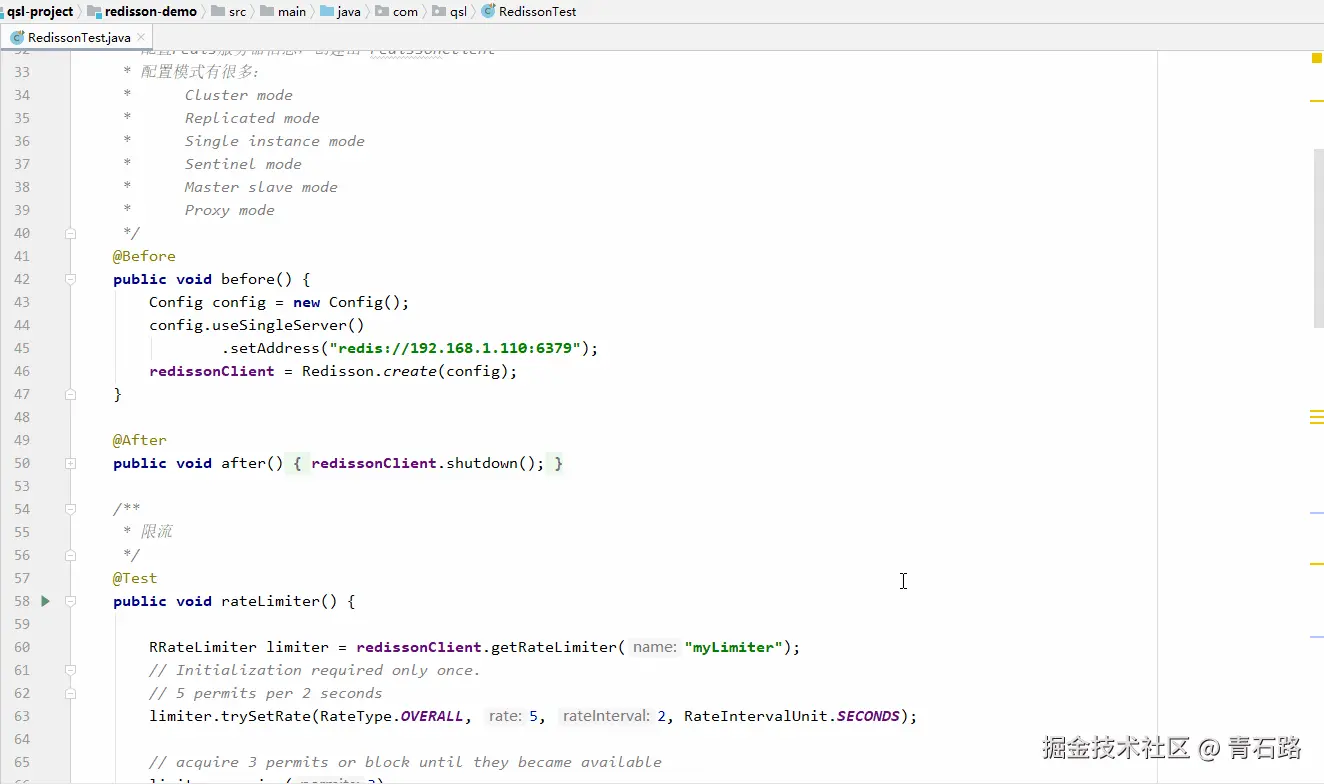
Task: Click the RedissonTest class icon in breadcrumb
Action: (x=488, y=12)
